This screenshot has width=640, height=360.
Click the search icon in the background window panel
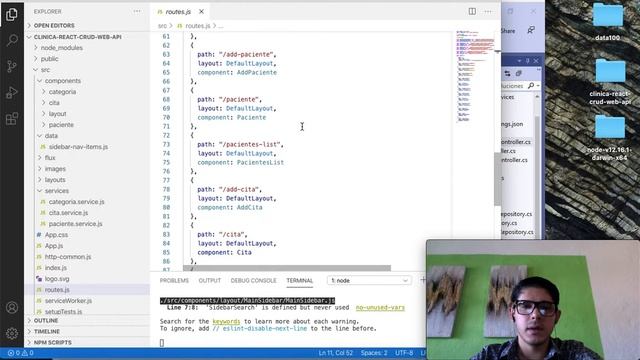pyautogui.click(x=531, y=86)
